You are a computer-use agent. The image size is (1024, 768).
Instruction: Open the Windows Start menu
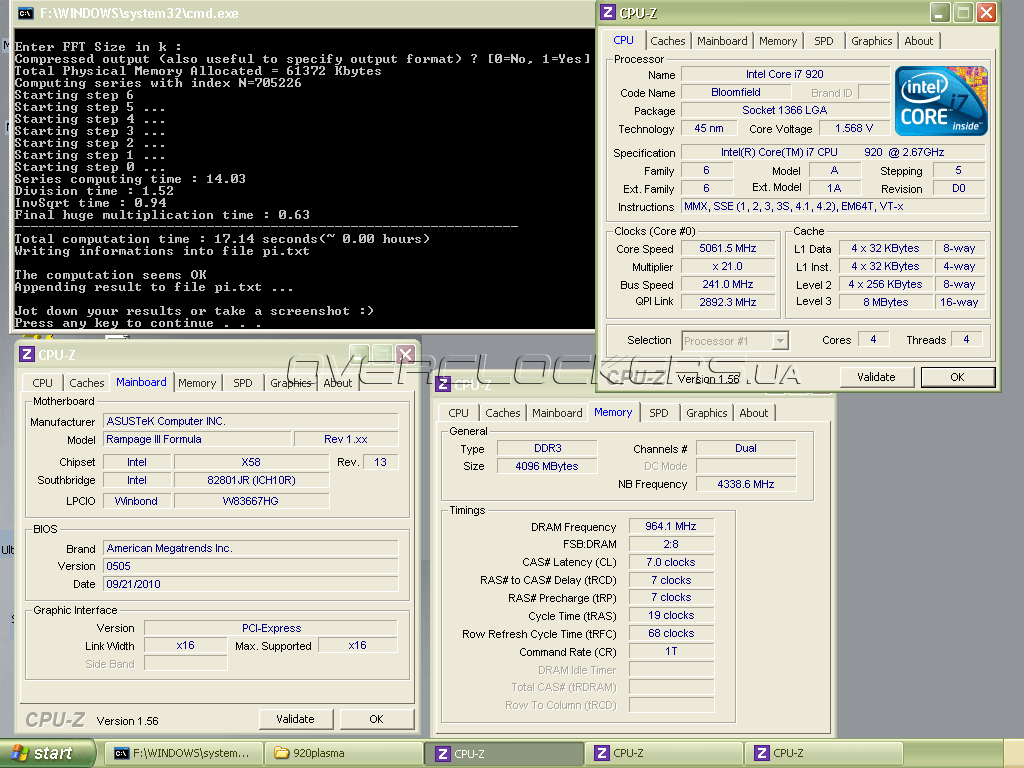[47, 753]
